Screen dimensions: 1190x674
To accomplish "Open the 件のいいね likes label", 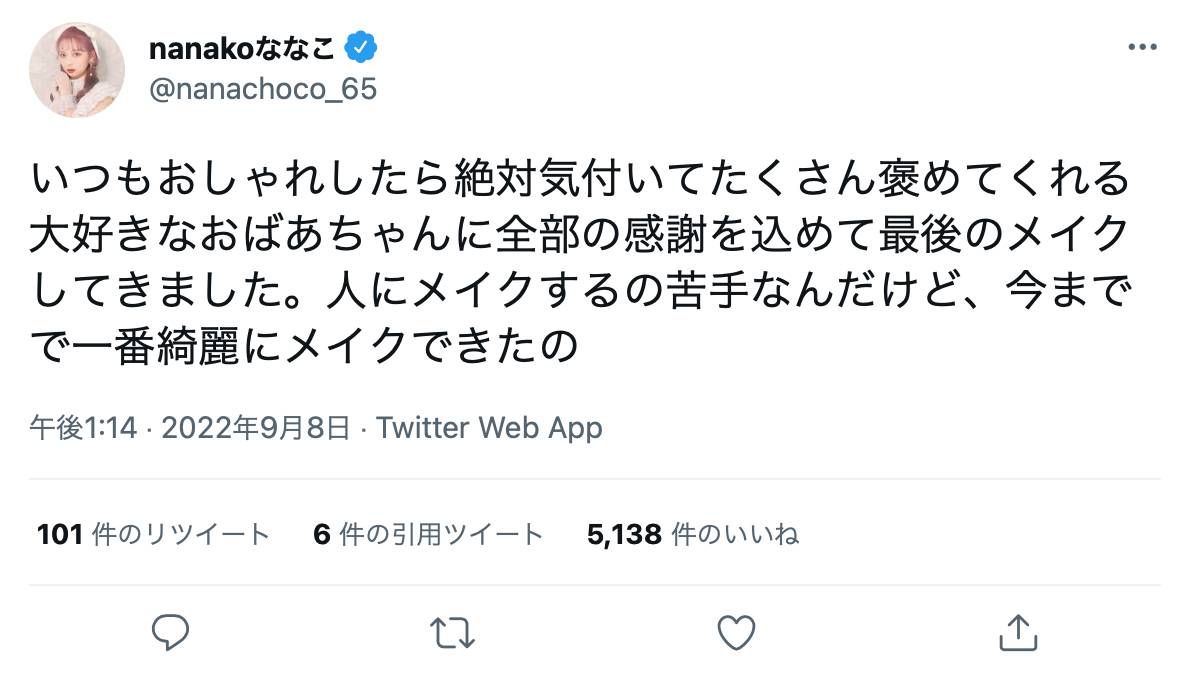I will (735, 534).
